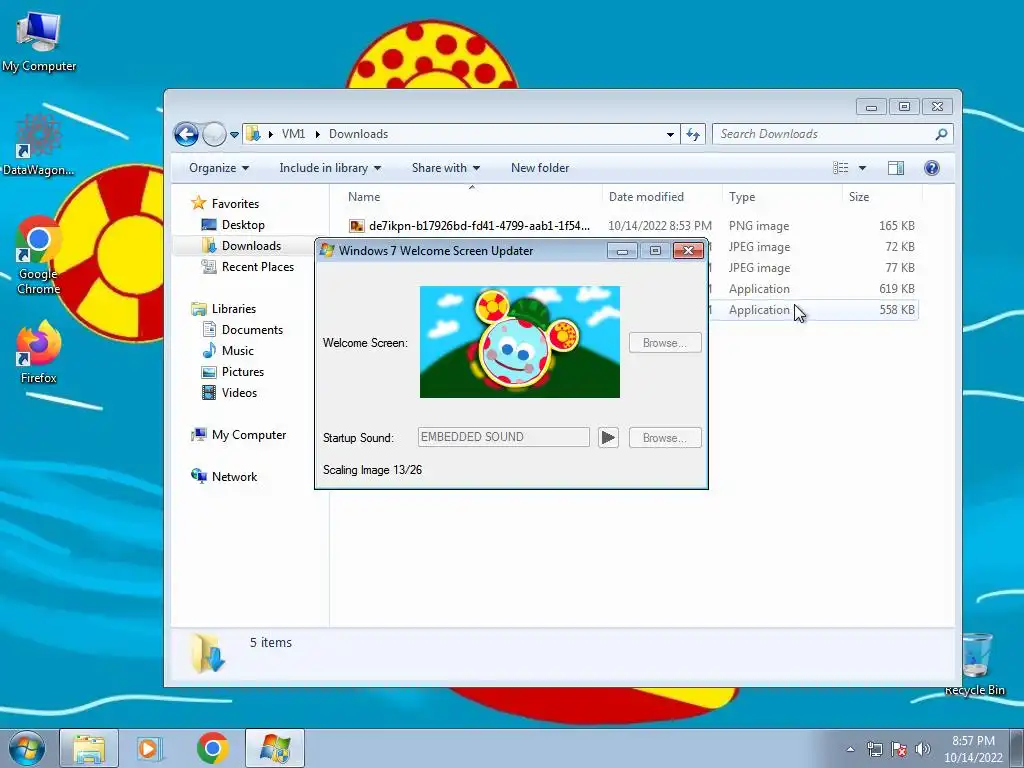
Task: Click New folder in toolbar
Action: (540, 168)
